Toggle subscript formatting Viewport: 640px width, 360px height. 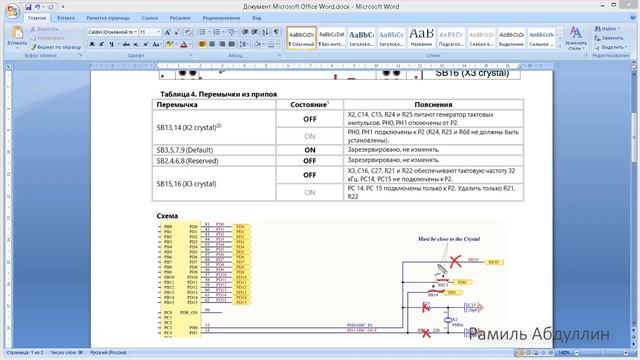click(x=136, y=44)
